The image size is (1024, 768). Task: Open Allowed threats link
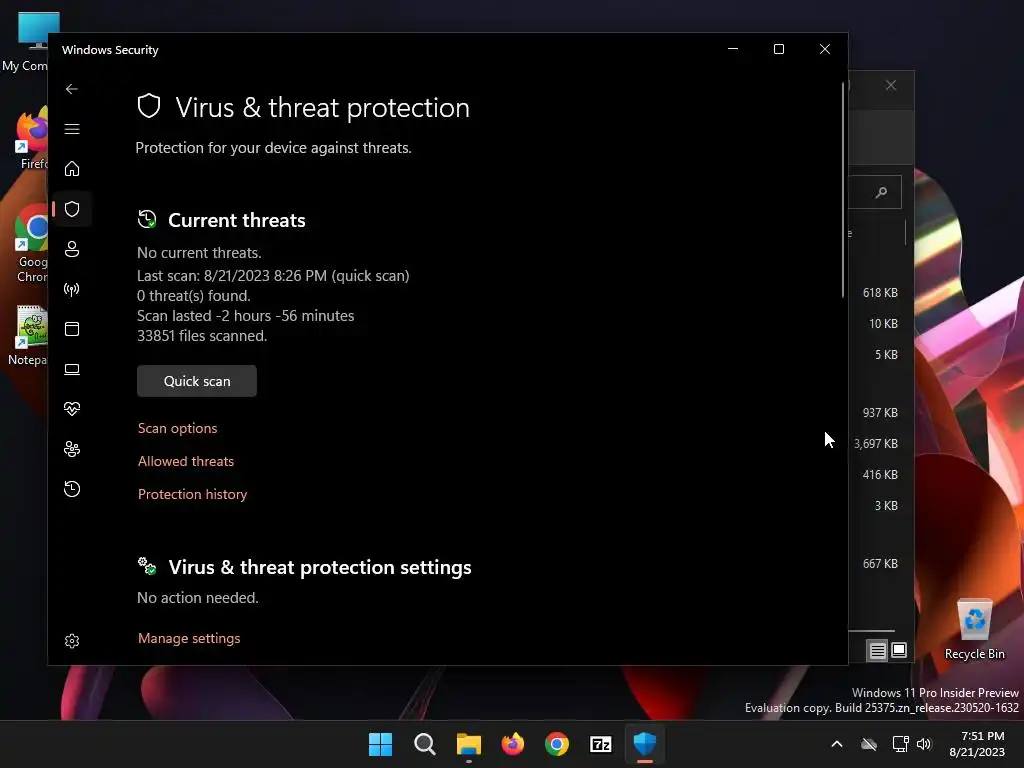pyautogui.click(x=186, y=461)
